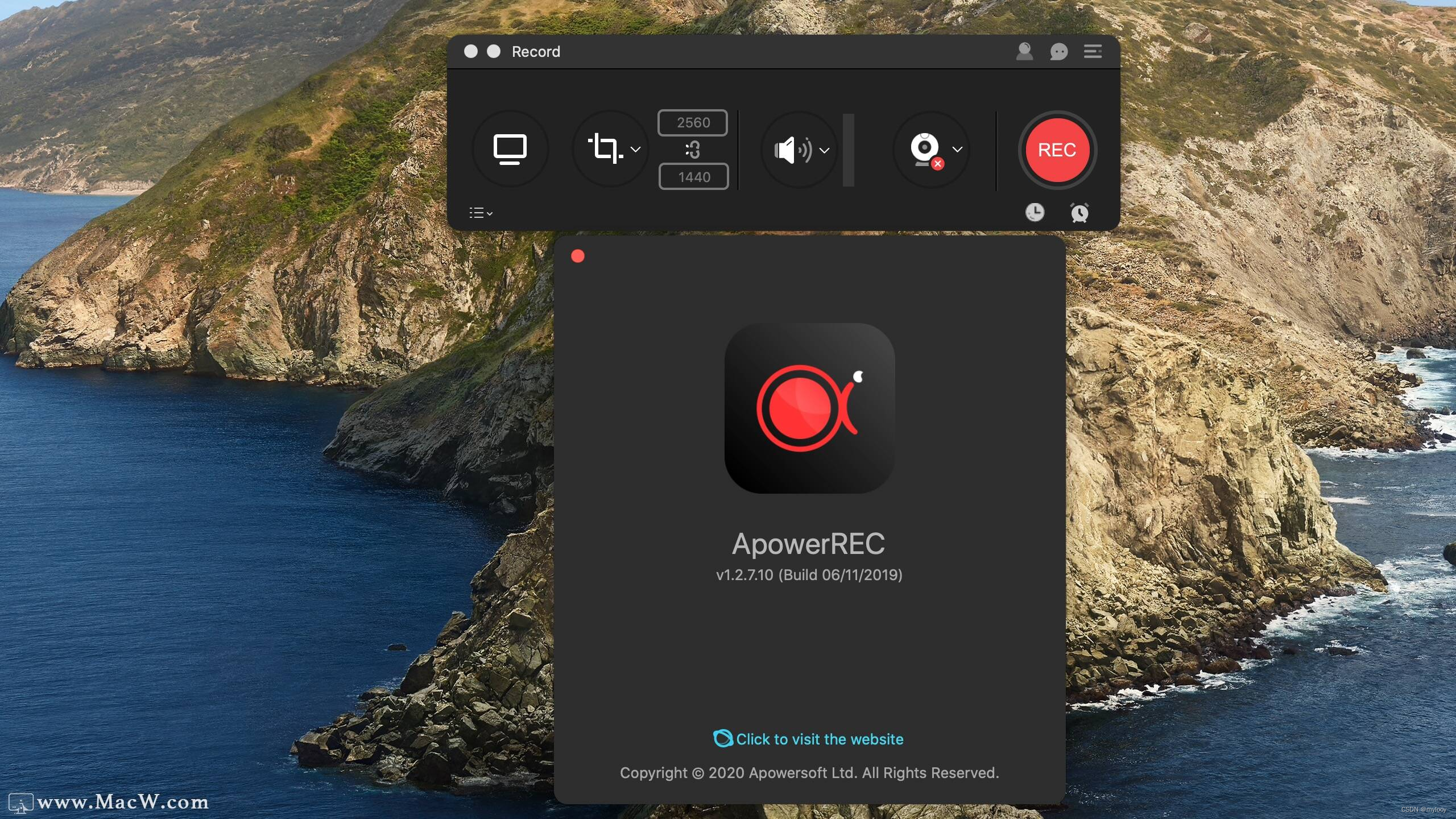The image size is (1456, 819).
Task: Click the REC button to start recording
Action: [1057, 149]
